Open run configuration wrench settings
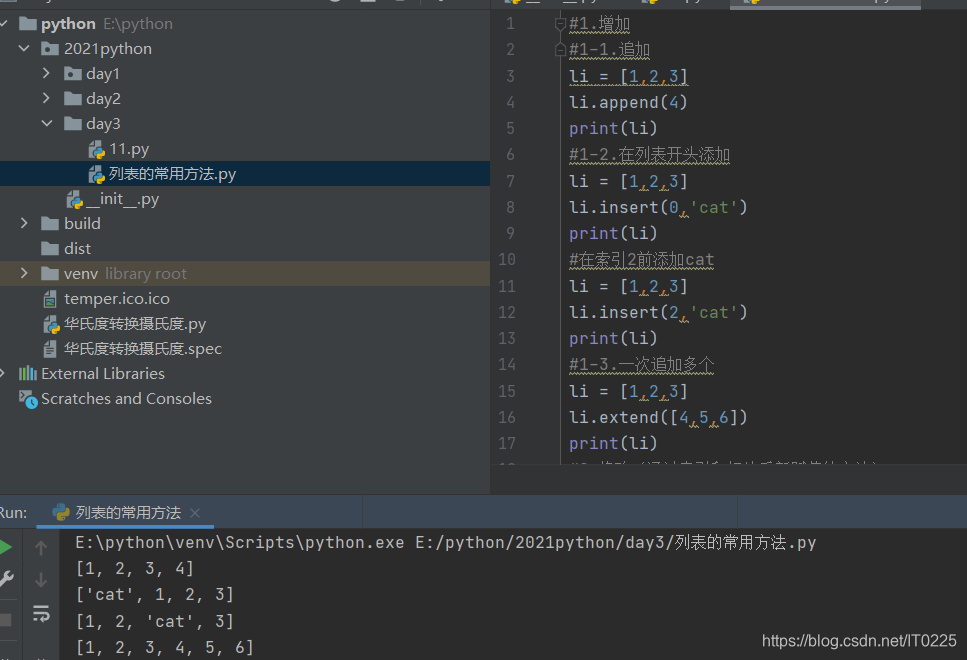Screen dimensions: 967x660 pyautogui.click(x=6, y=579)
